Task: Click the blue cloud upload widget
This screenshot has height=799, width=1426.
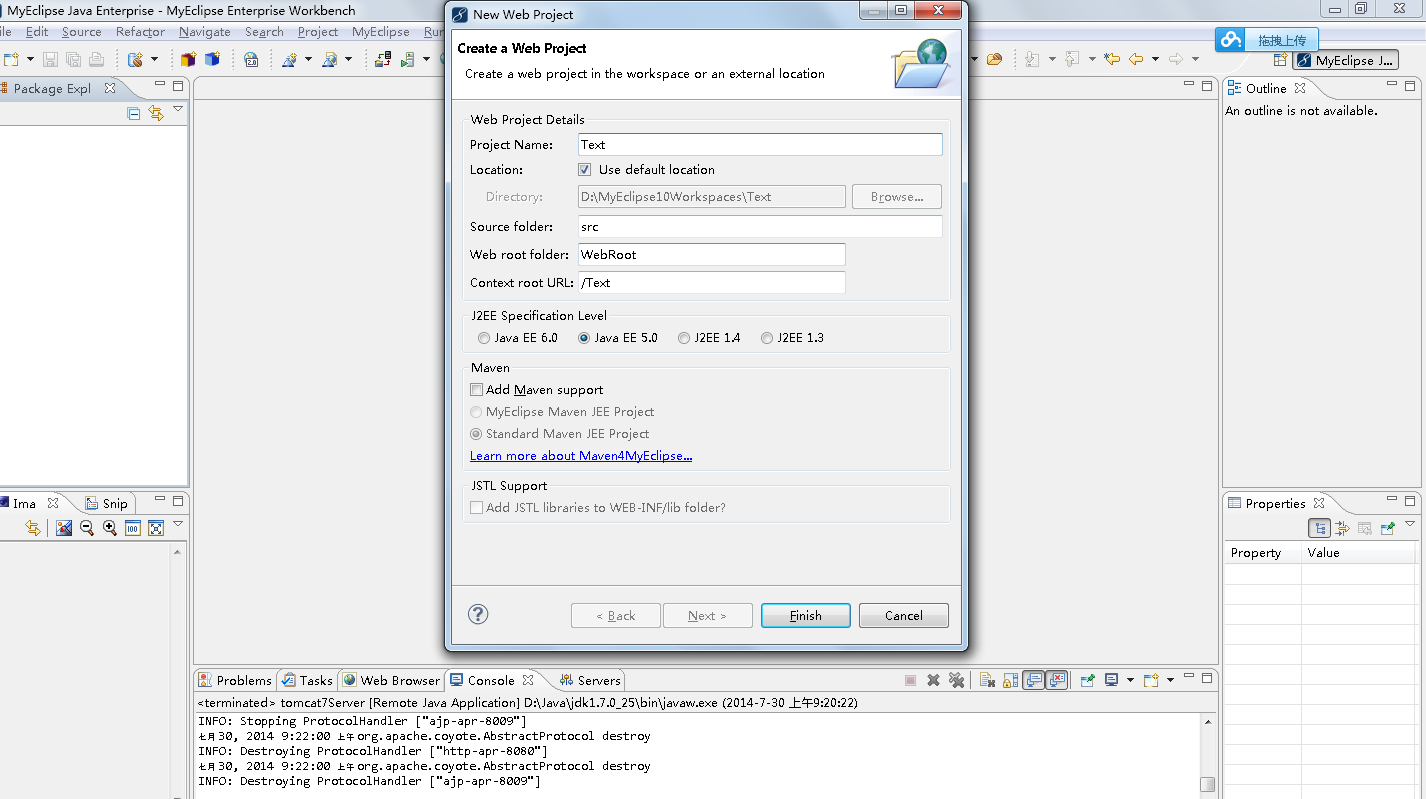Action: [1267, 40]
